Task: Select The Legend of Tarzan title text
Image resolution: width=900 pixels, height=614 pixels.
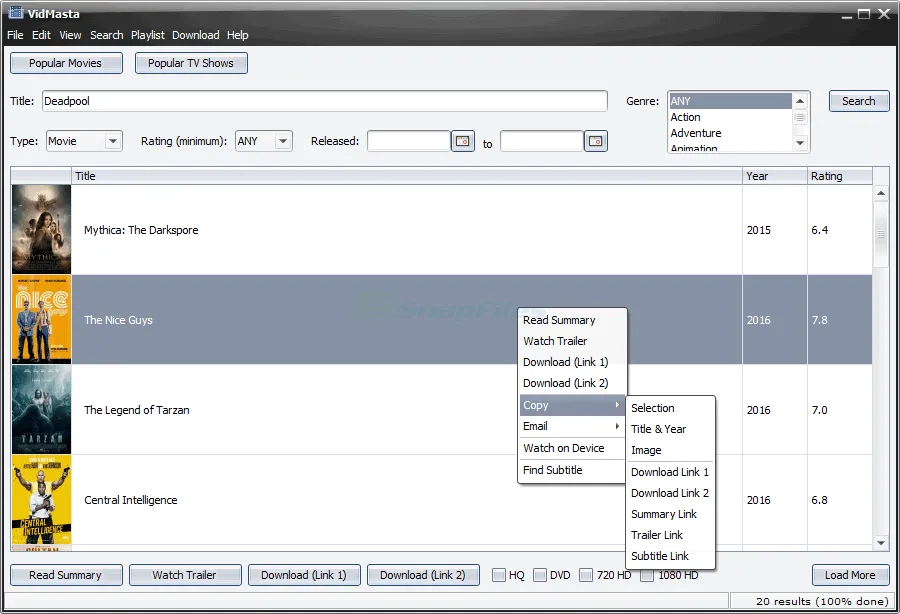Action: (x=137, y=410)
